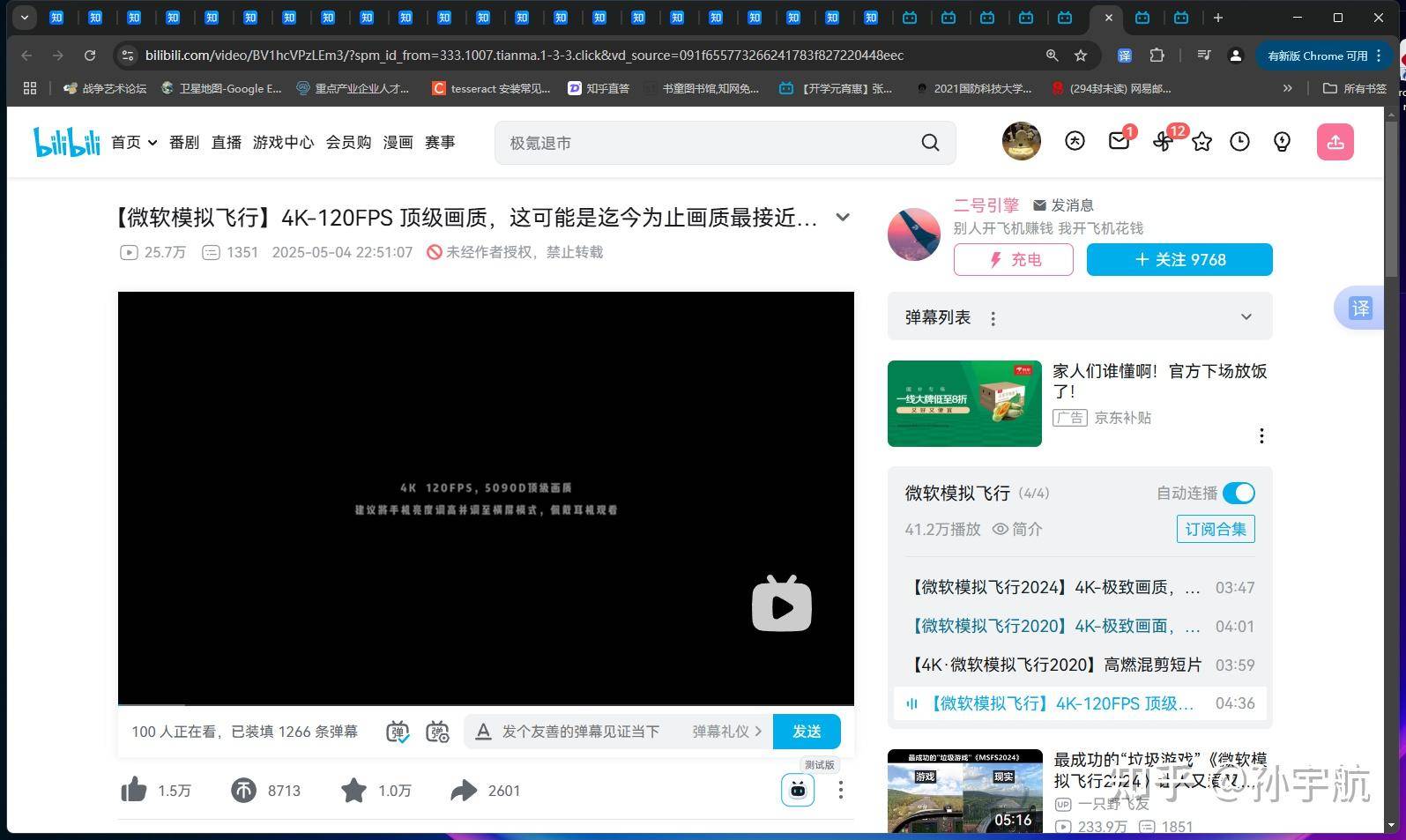Open the 游戏中心 nav item
This screenshot has height=840, width=1406.
(283, 142)
